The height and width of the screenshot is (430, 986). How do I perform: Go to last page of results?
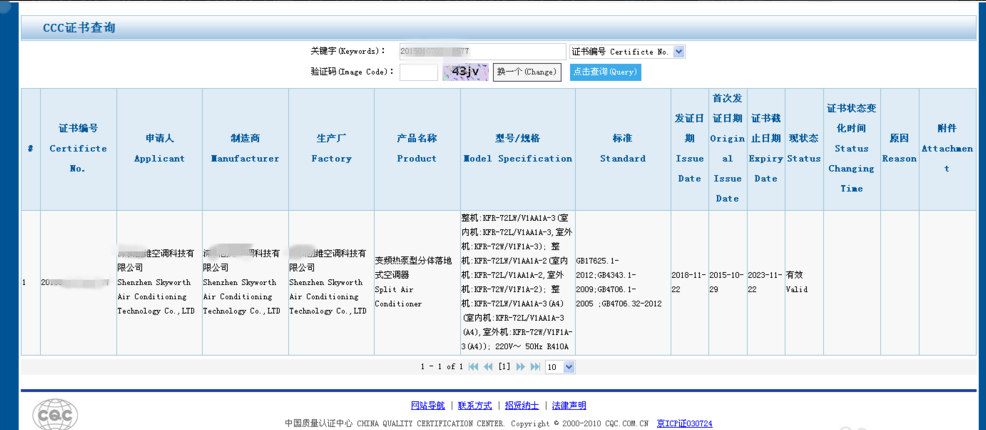tap(535, 367)
